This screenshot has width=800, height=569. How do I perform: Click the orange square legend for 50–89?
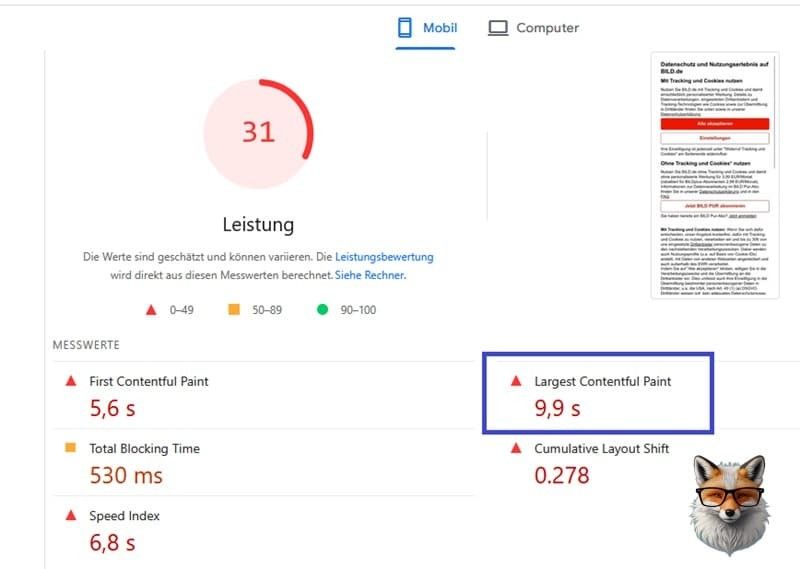(x=234, y=310)
